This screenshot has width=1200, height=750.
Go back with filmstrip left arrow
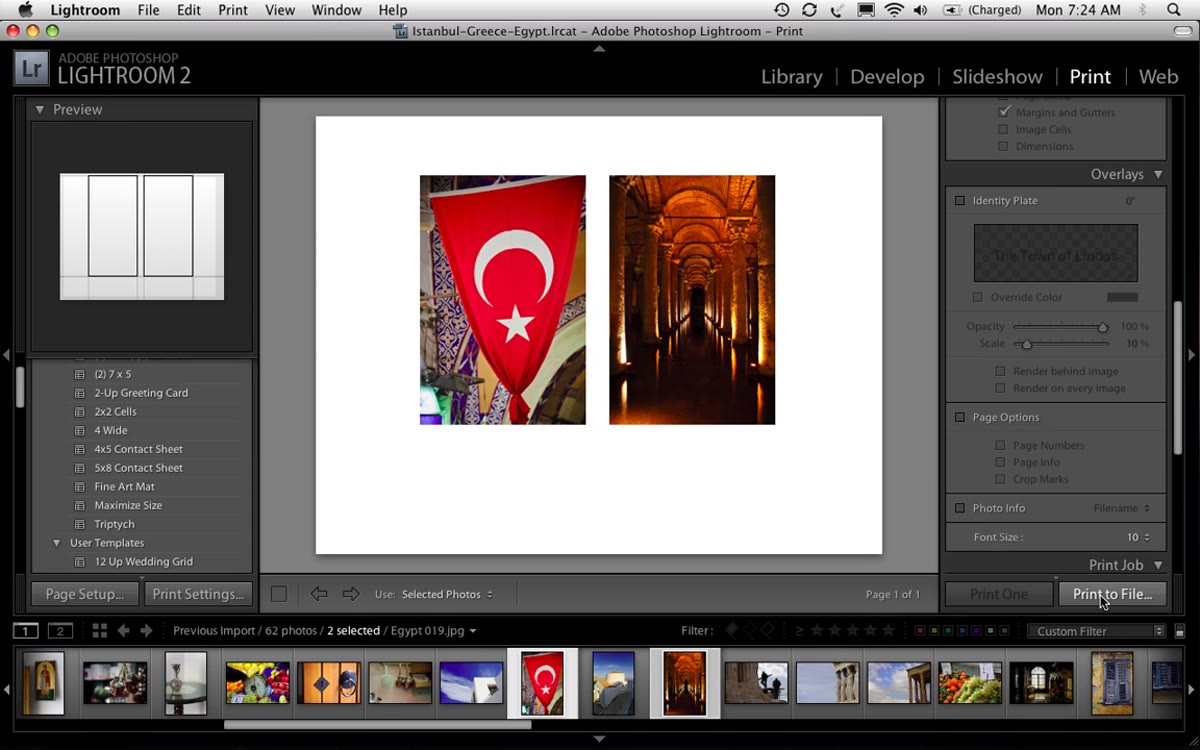click(124, 631)
